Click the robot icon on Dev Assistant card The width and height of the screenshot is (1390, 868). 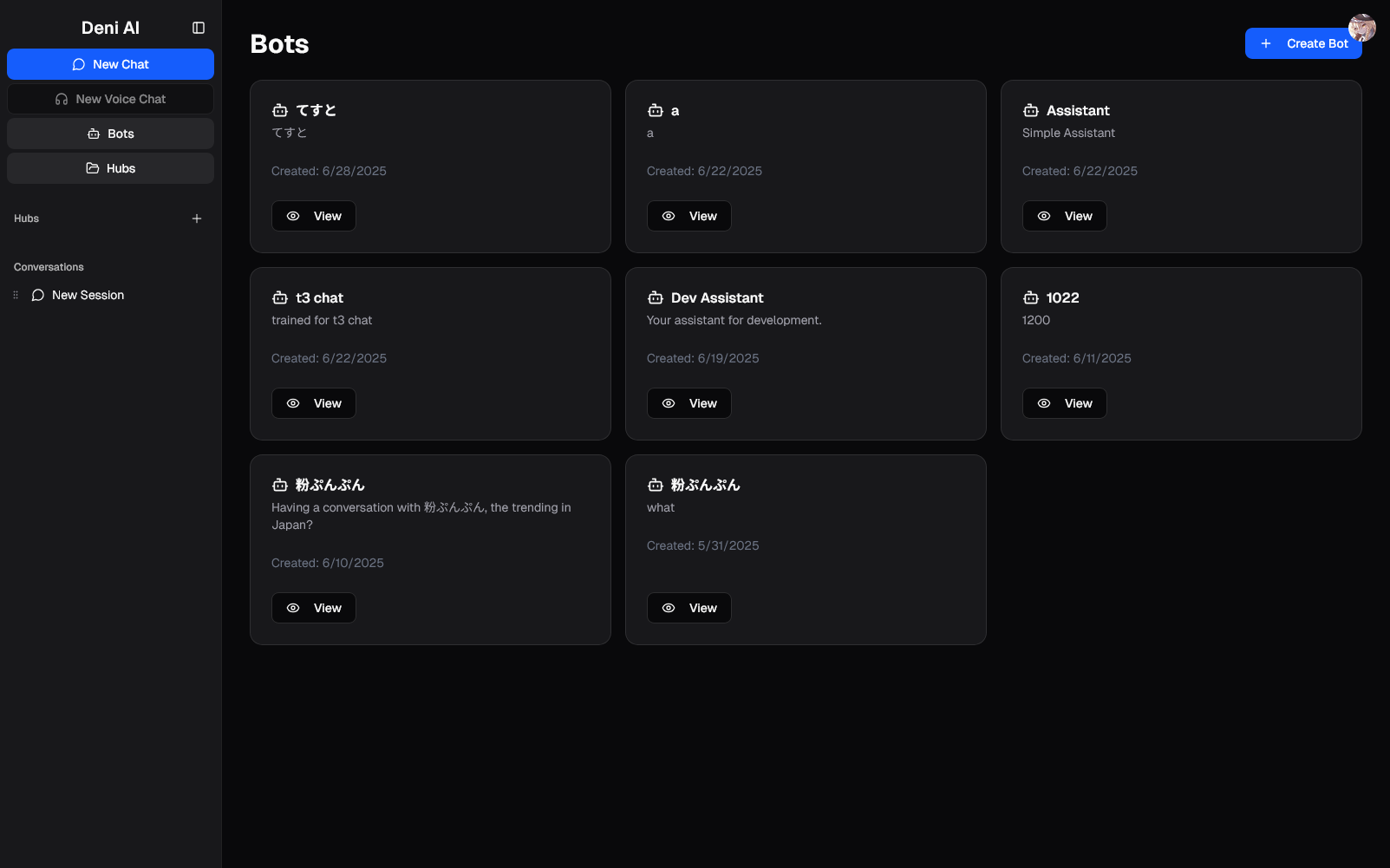coord(656,298)
